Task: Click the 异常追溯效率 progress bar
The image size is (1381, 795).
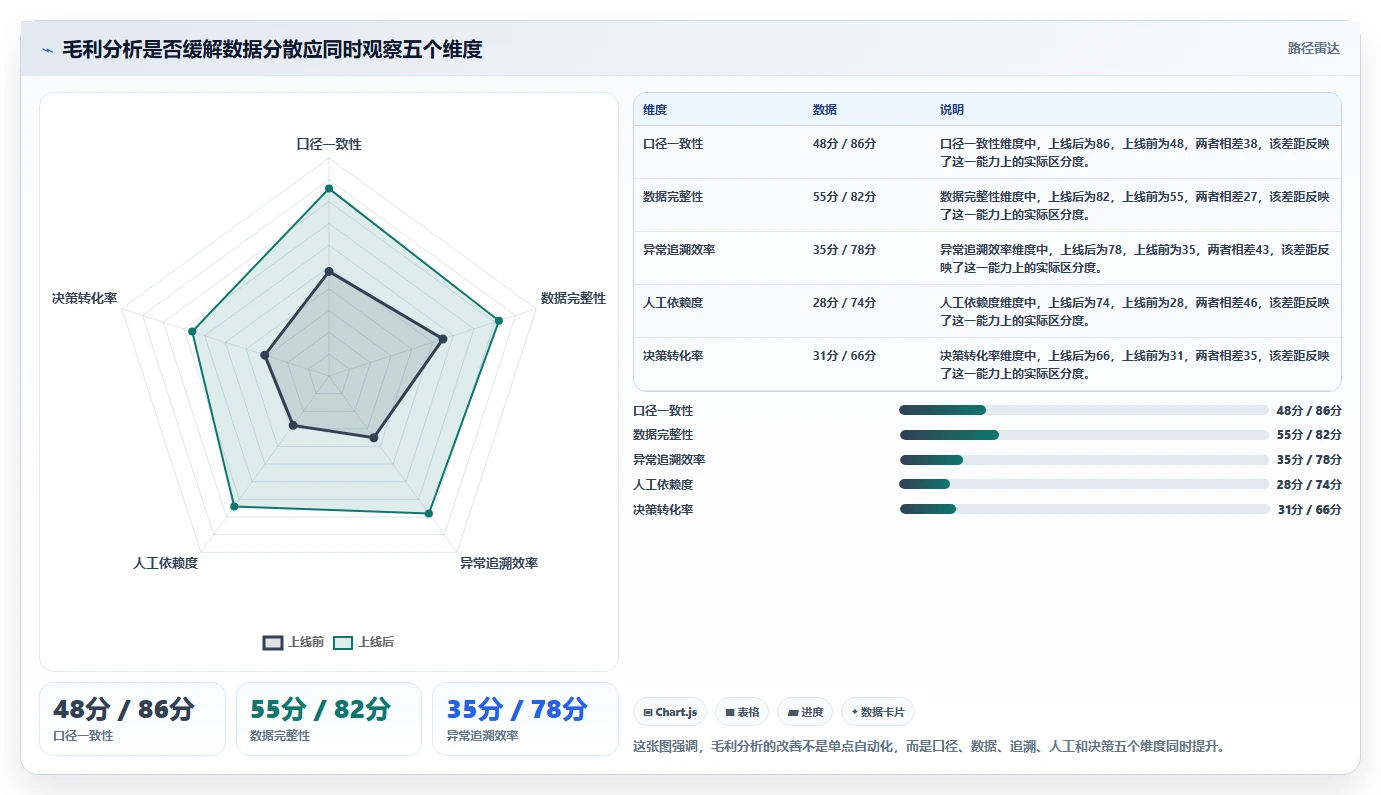Action: pos(1083,460)
